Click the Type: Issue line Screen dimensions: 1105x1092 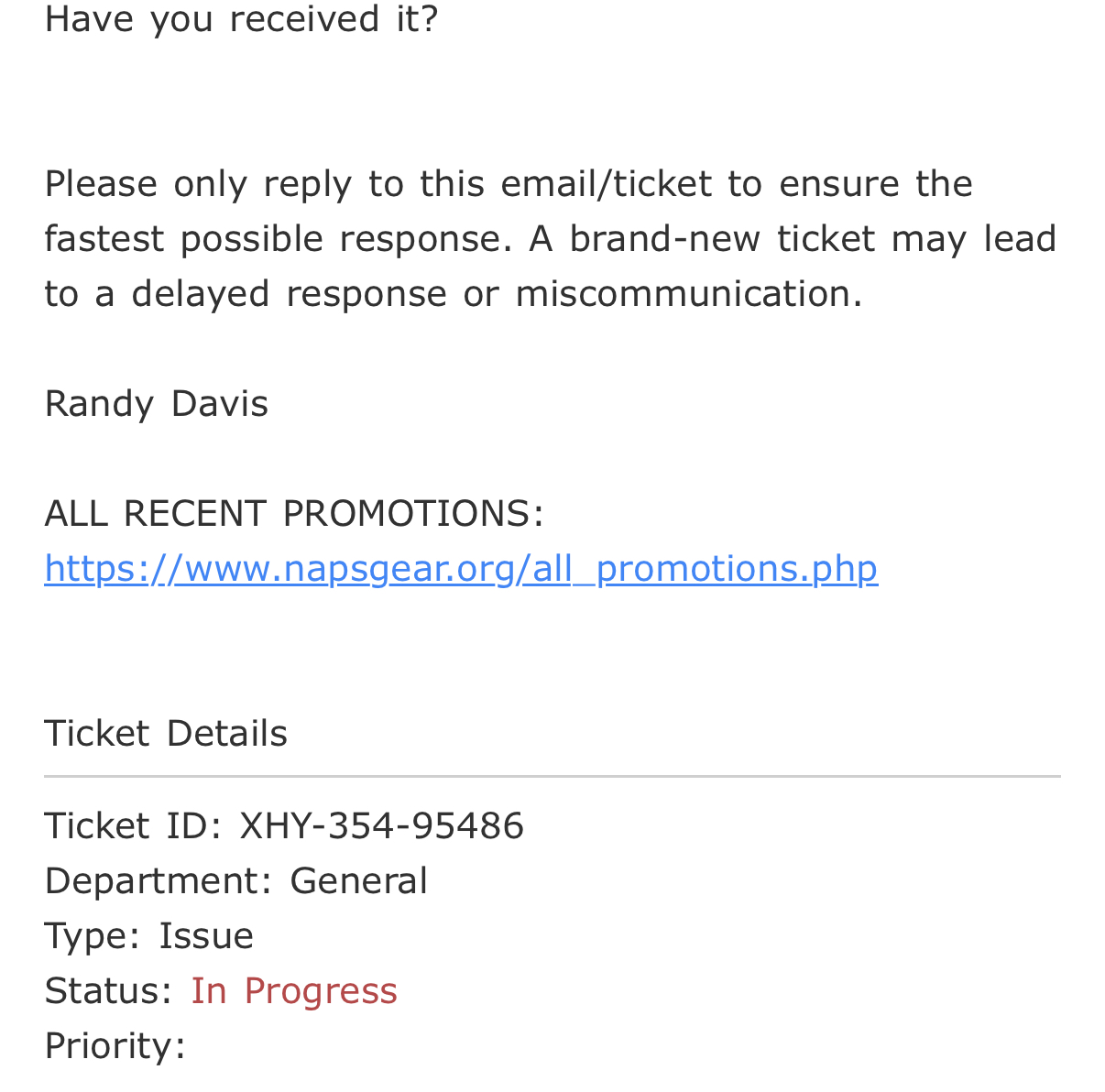[x=149, y=936]
